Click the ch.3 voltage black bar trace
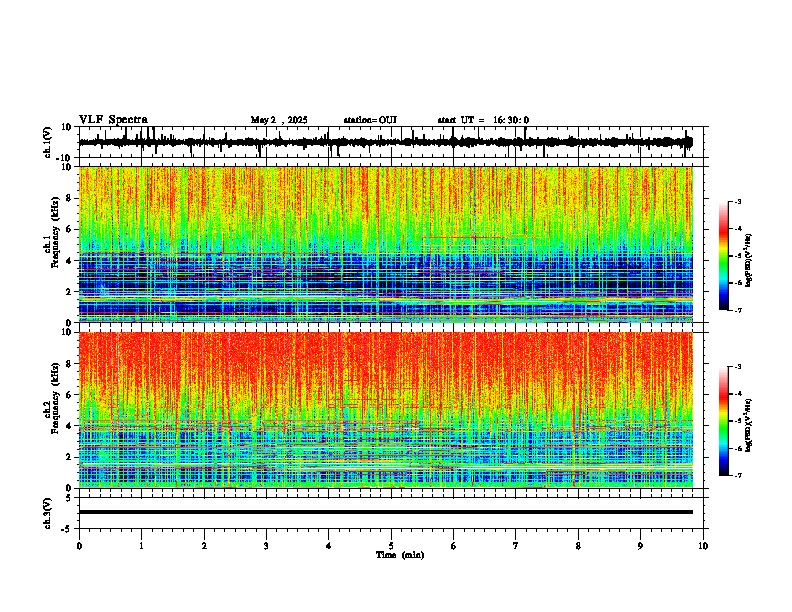 386,512
